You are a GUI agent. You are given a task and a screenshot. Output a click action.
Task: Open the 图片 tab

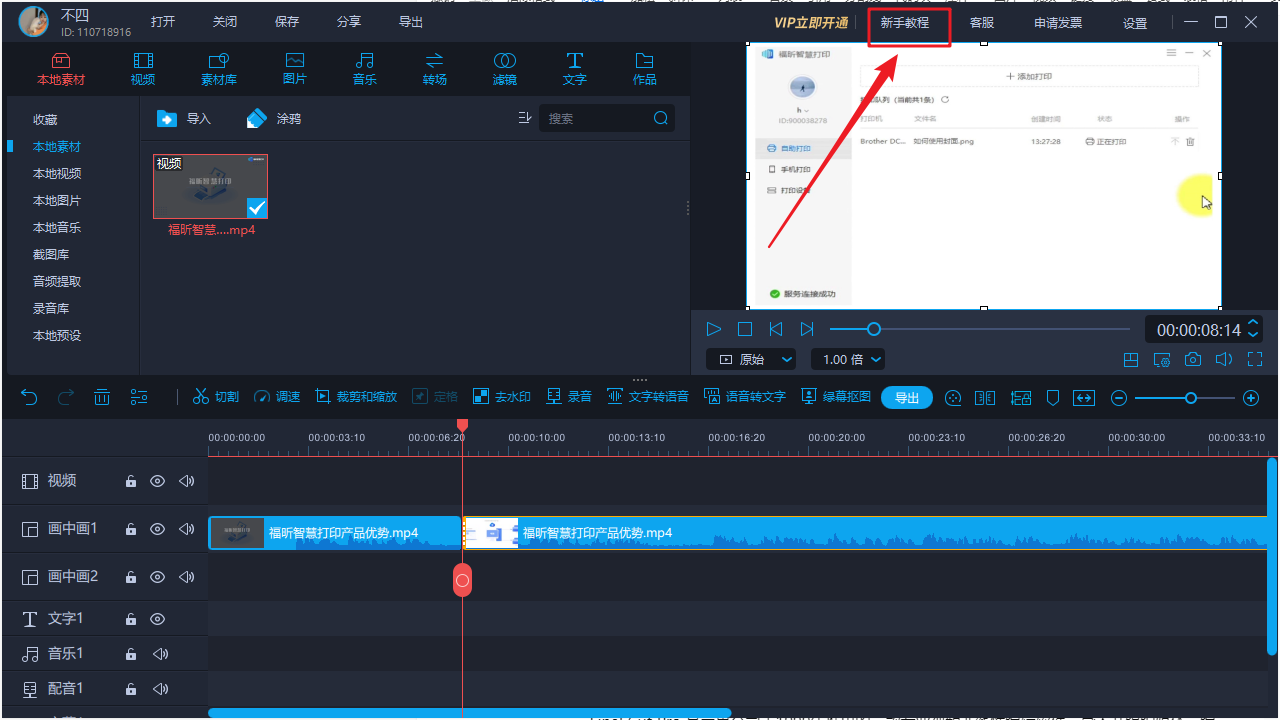(295, 69)
